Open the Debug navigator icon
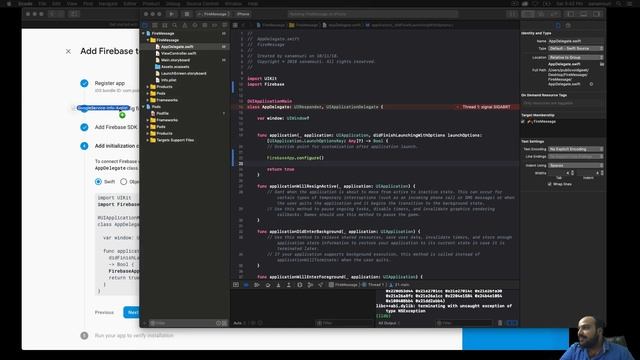This screenshot has width=640, height=360. point(204,25)
